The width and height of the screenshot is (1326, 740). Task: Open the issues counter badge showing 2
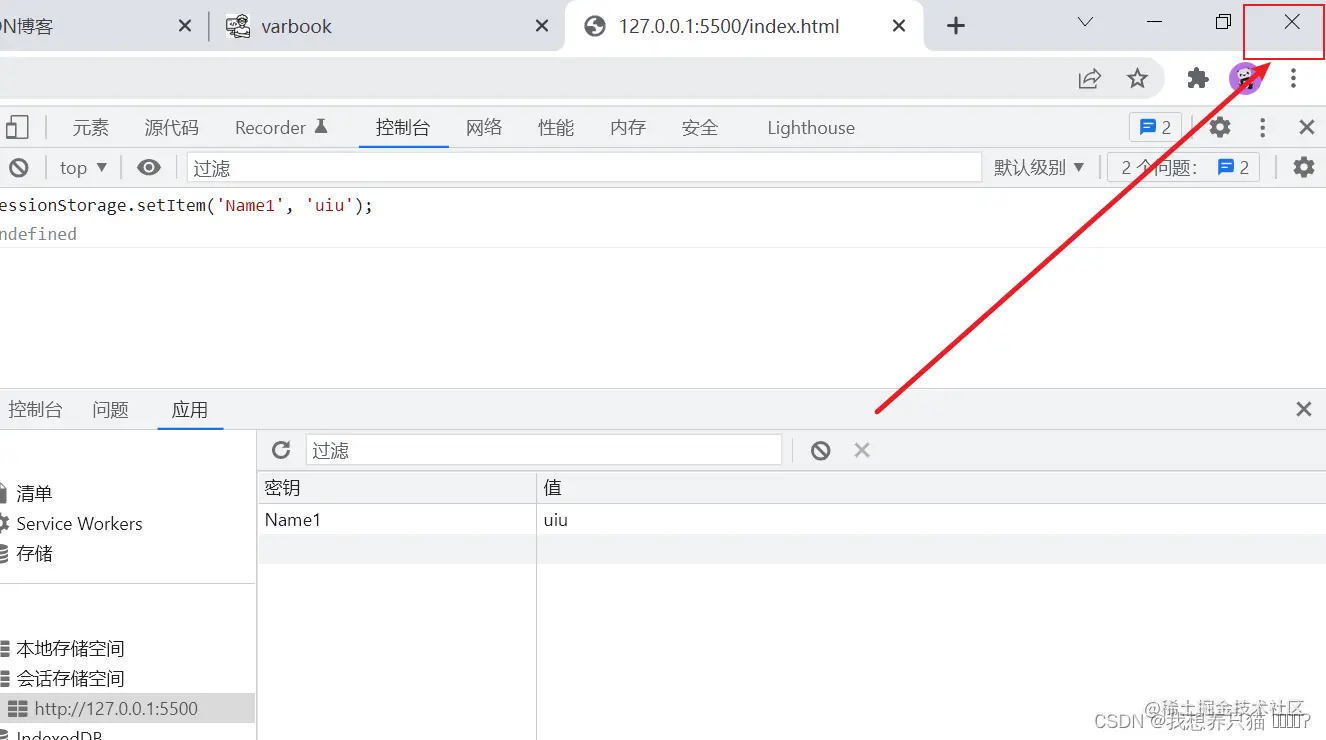pos(1156,127)
